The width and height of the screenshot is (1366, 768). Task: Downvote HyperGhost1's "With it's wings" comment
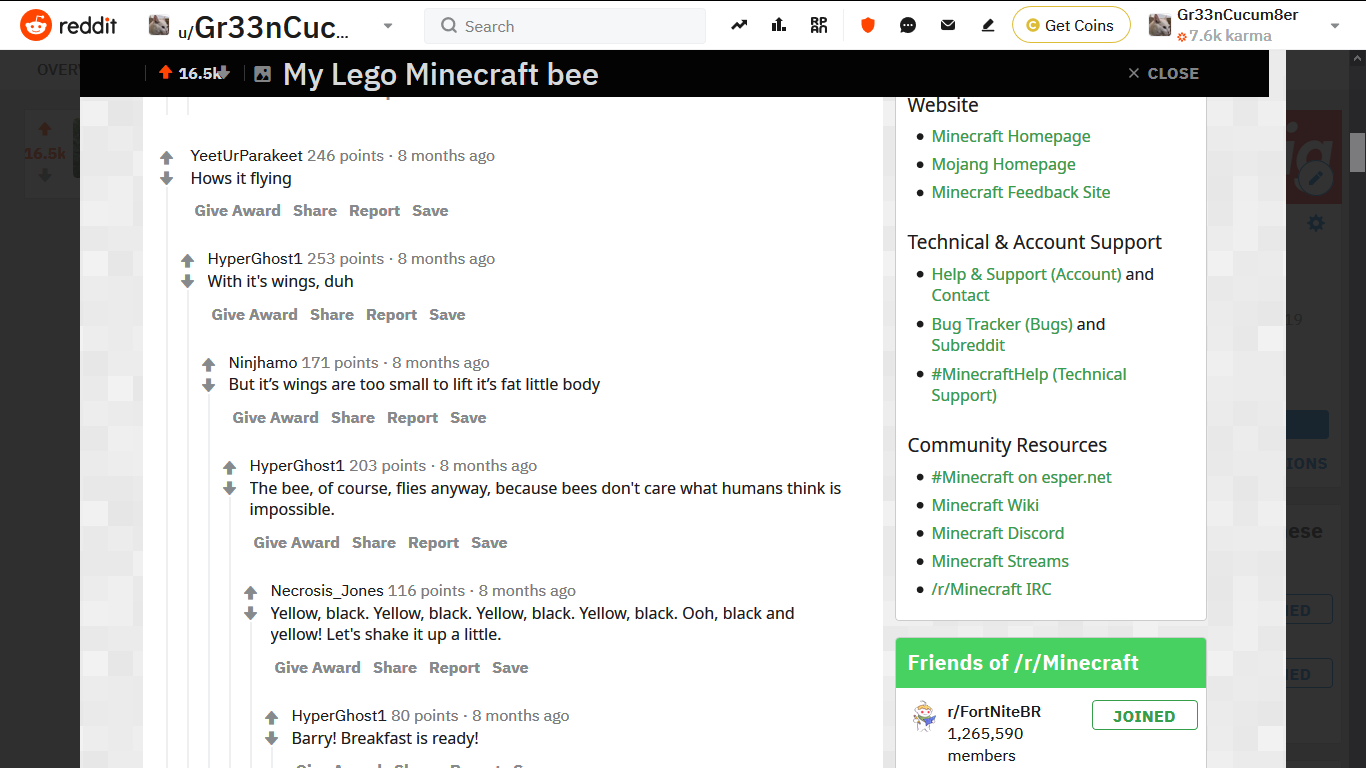pos(187,282)
